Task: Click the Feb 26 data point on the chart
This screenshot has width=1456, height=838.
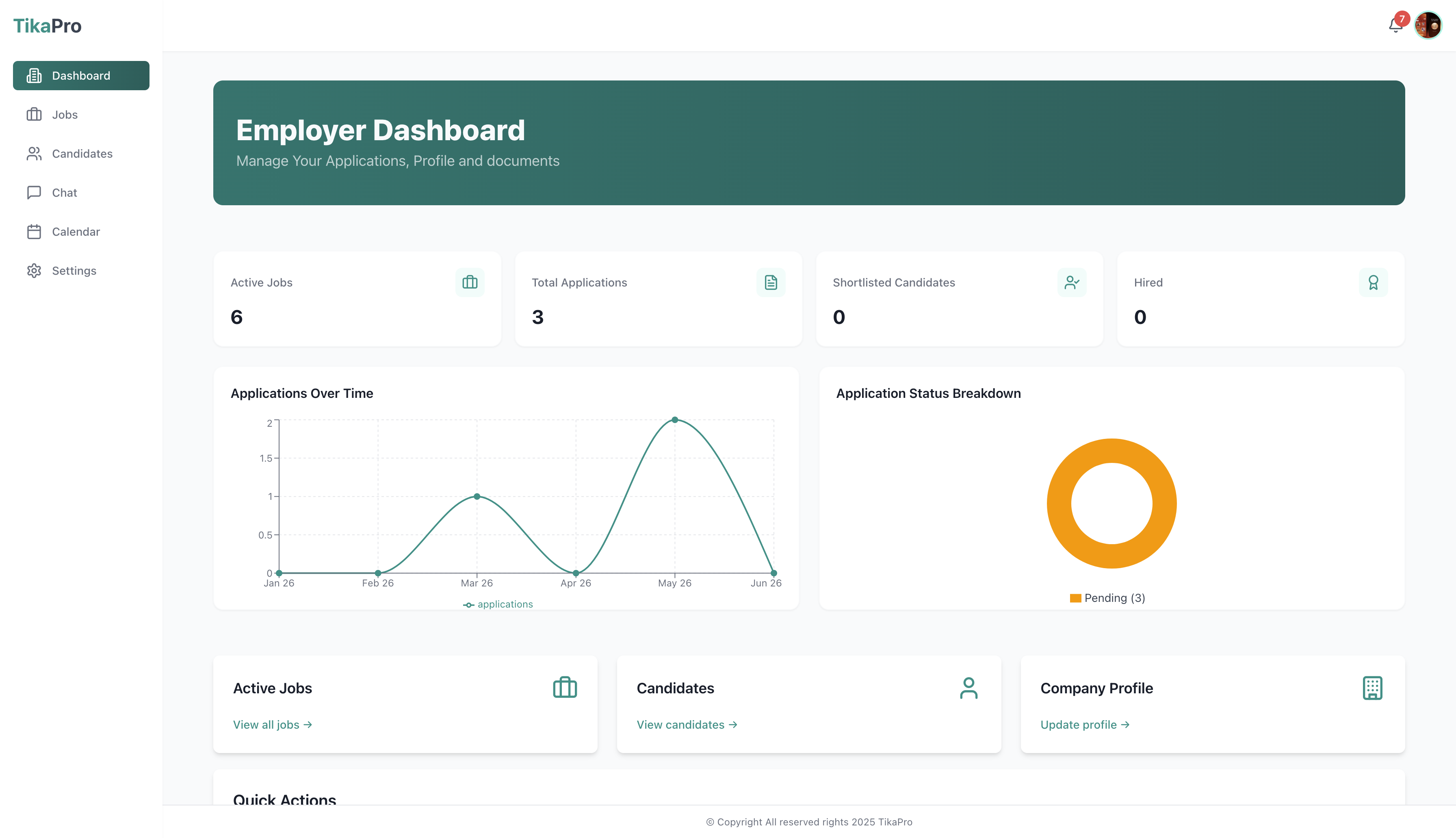Action: click(x=378, y=573)
